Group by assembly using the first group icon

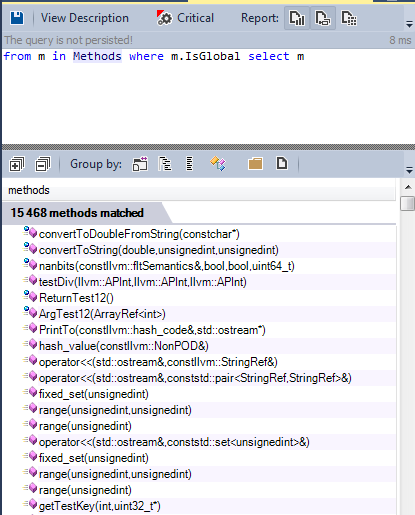140,164
